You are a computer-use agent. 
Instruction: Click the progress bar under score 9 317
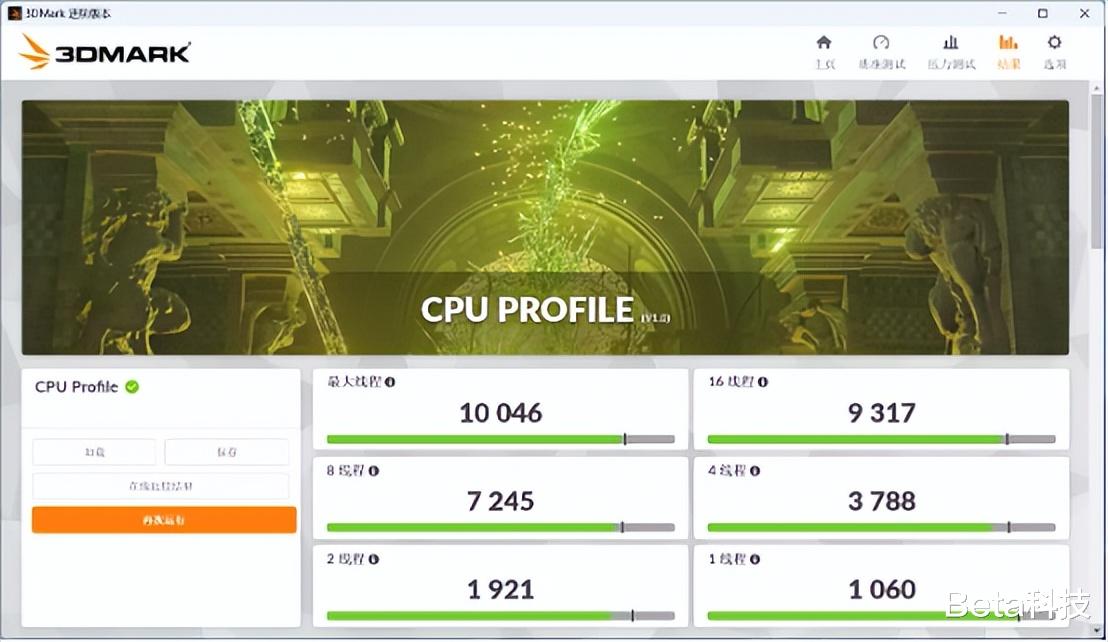pyautogui.click(x=881, y=439)
